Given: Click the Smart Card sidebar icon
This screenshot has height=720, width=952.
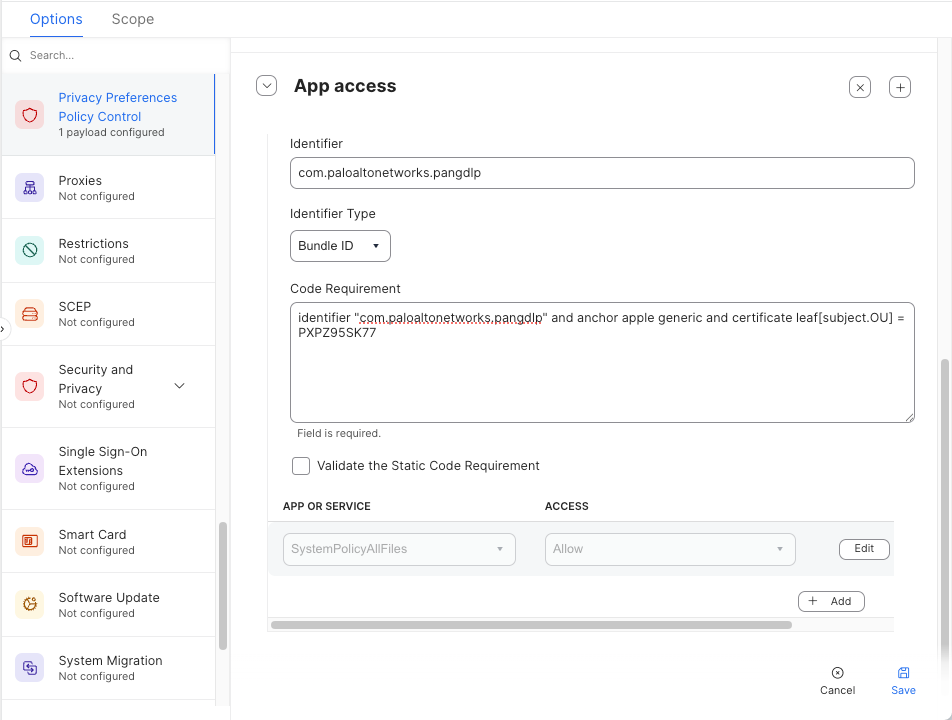Looking at the screenshot, I should 30,541.
